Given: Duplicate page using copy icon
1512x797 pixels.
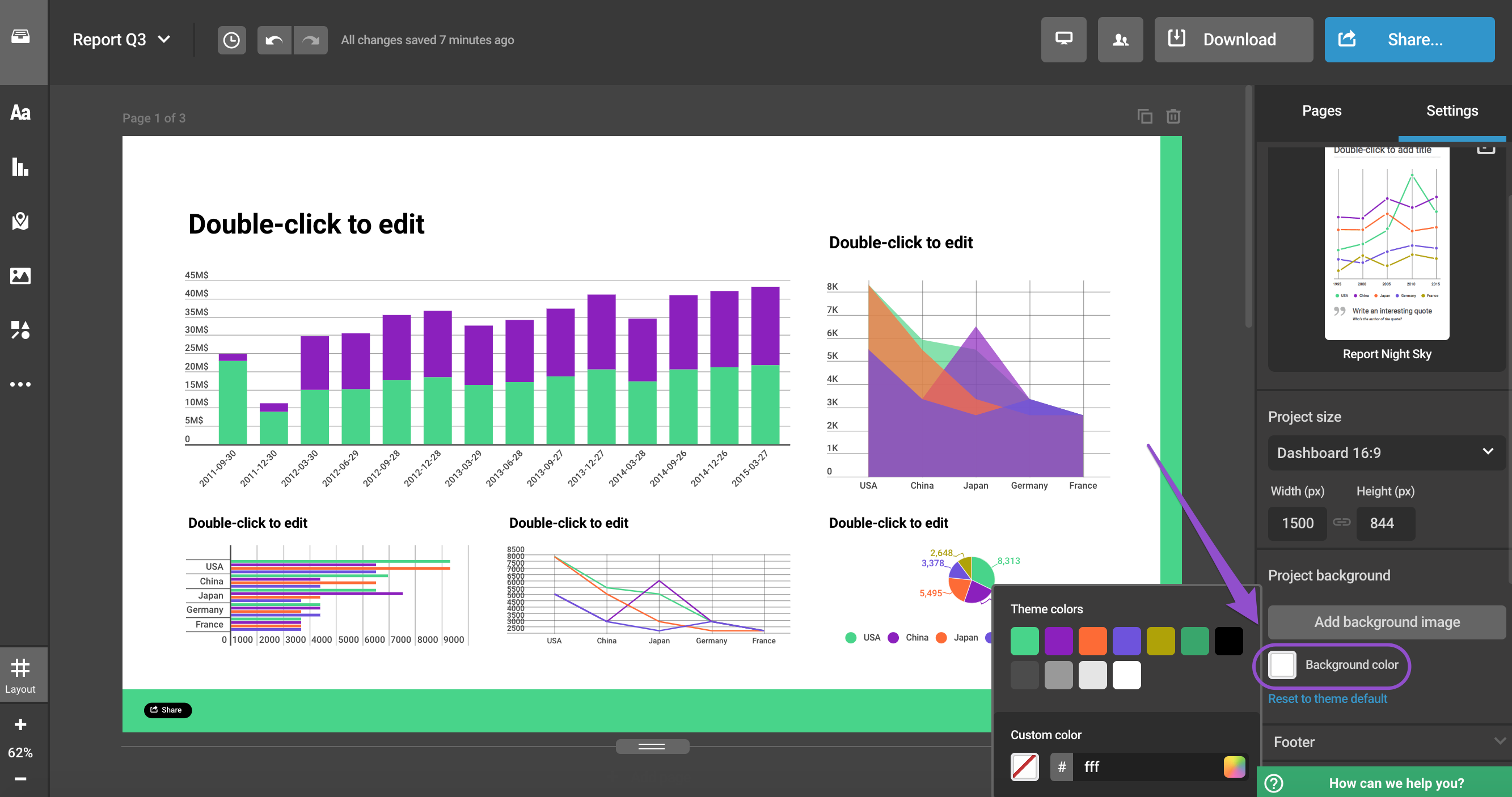Looking at the screenshot, I should [1144, 117].
